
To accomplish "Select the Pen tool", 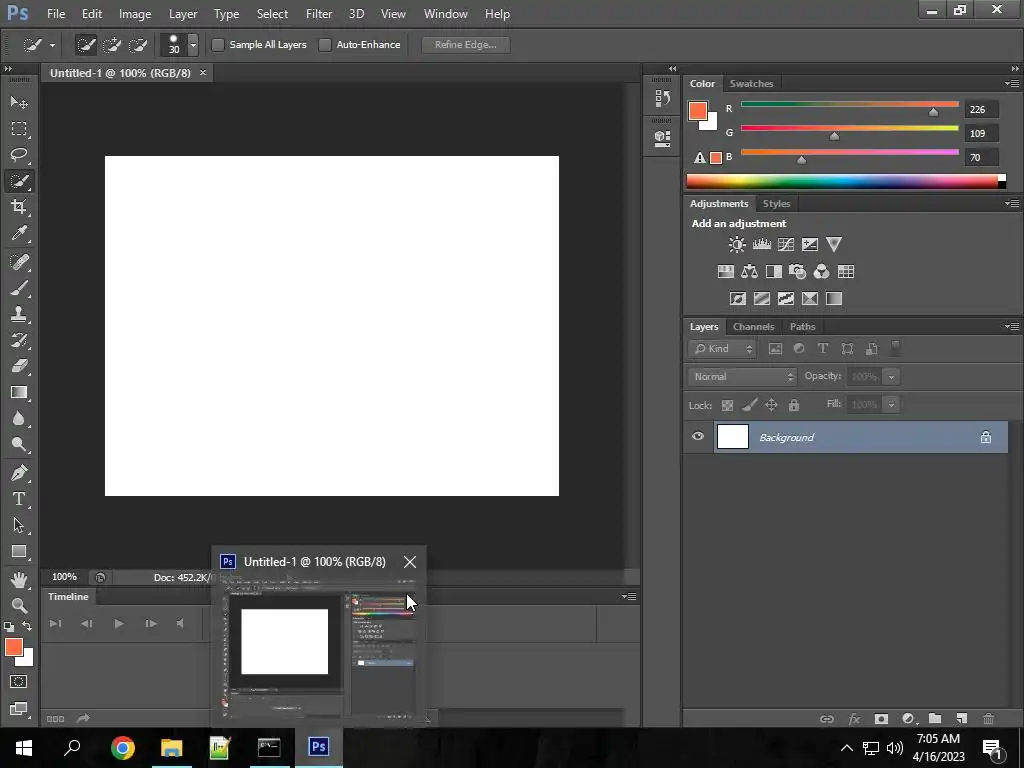I will pyautogui.click(x=19, y=473).
